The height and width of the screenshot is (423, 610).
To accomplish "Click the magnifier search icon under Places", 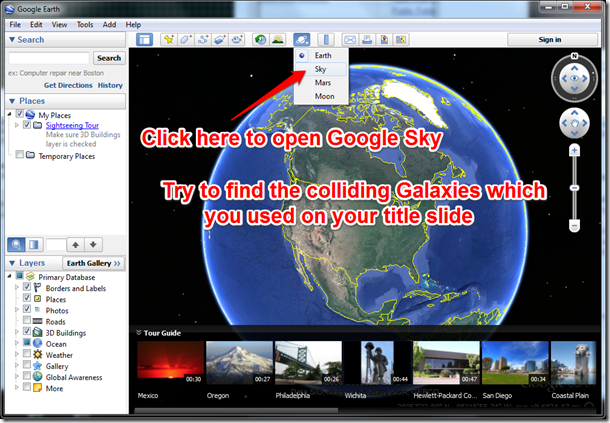I will [16, 244].
